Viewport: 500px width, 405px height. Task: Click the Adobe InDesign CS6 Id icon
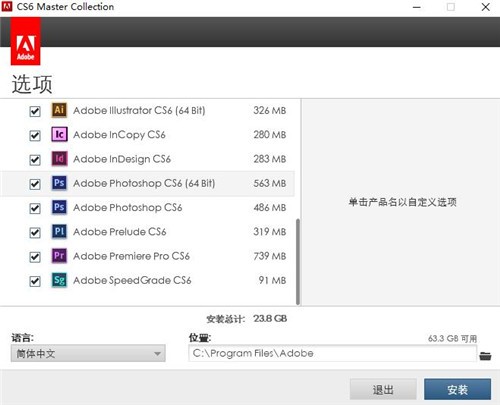click(x=59, y=159)
